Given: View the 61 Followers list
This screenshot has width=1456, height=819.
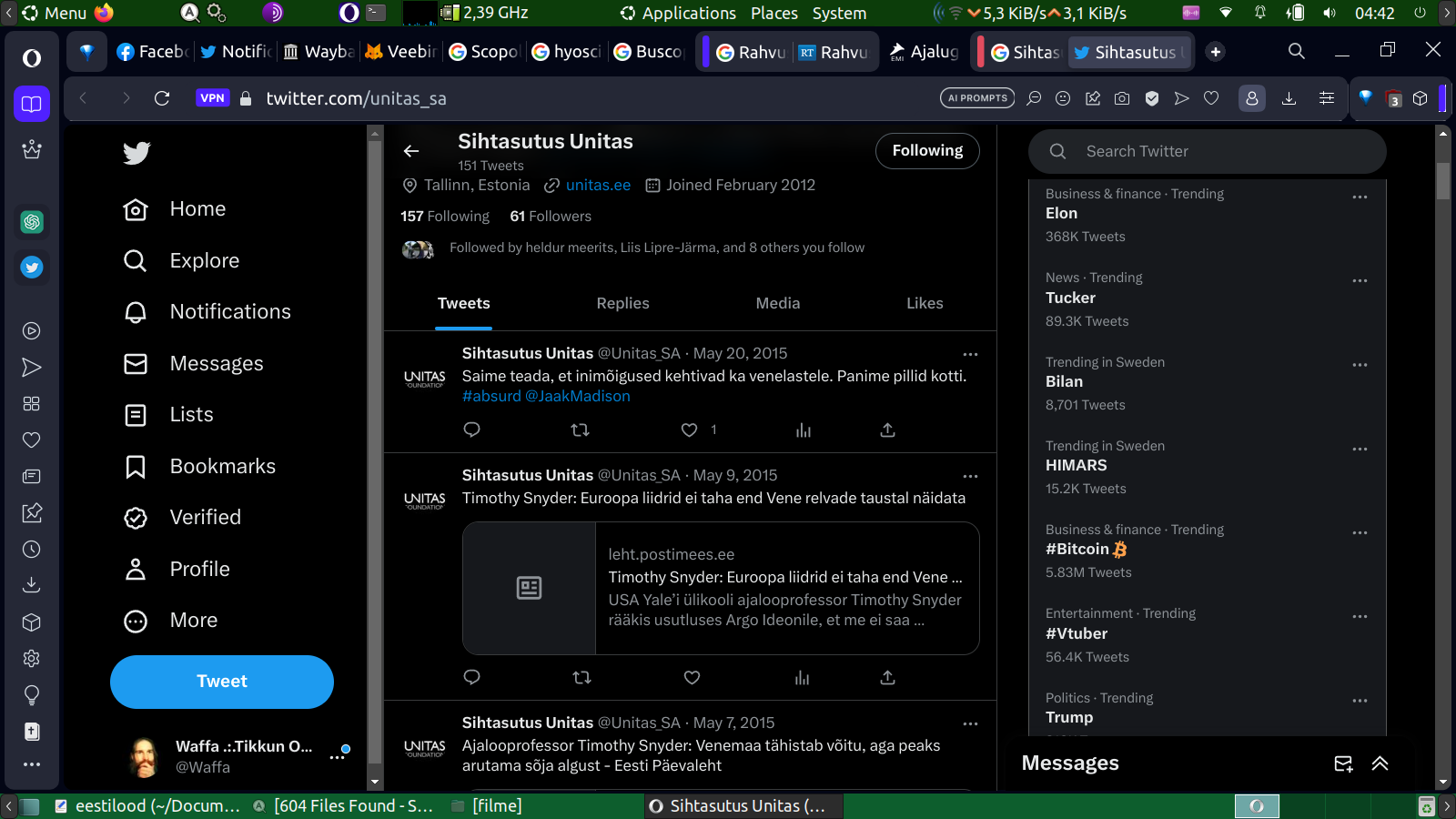Looking at the screenshot, I should point(551,217).
